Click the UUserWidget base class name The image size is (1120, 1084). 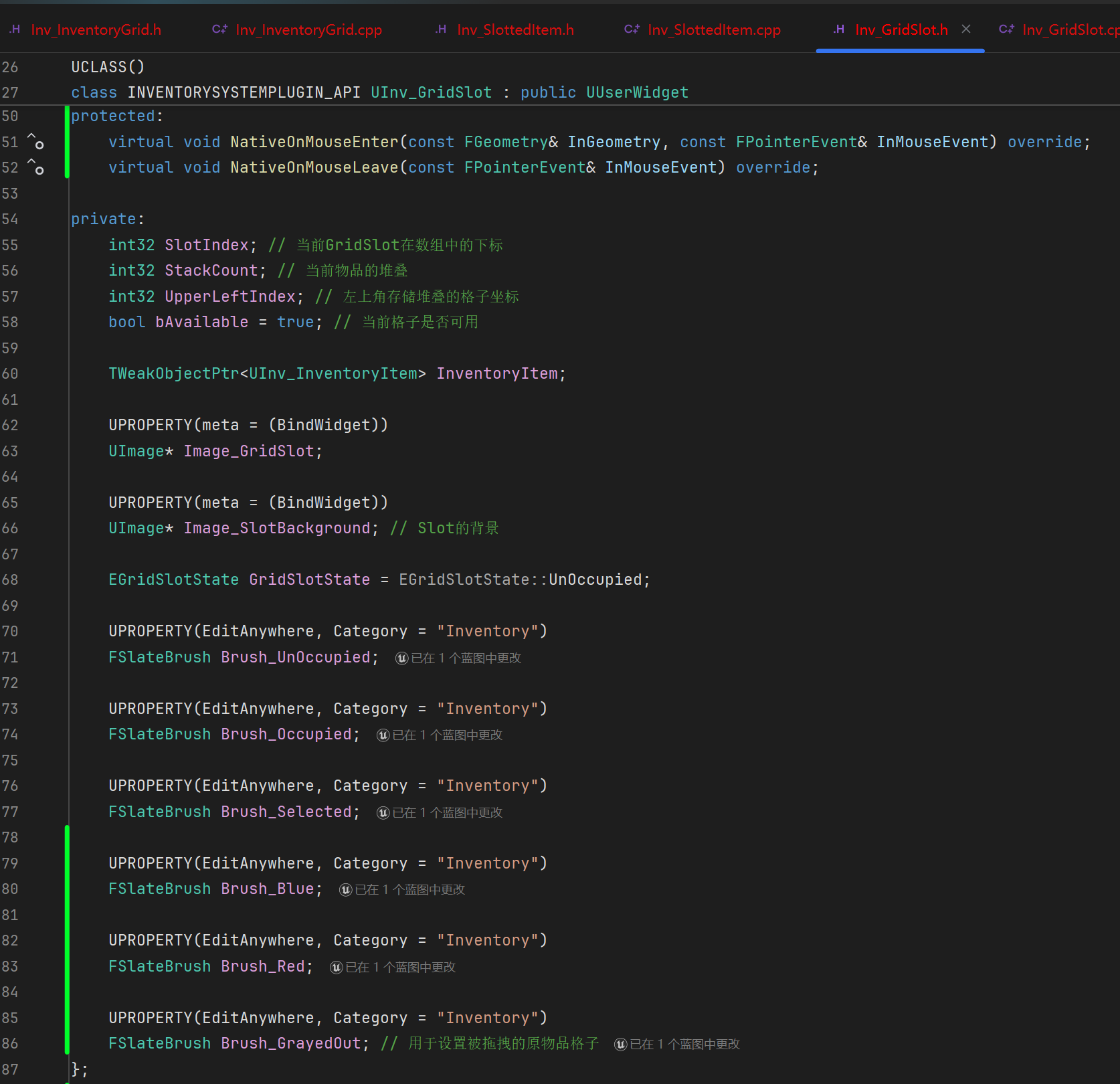tap(638, 92)
